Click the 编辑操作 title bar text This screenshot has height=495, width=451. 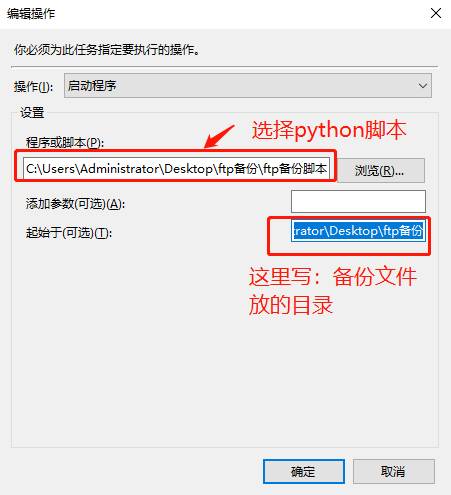click(x=31, y=14)
